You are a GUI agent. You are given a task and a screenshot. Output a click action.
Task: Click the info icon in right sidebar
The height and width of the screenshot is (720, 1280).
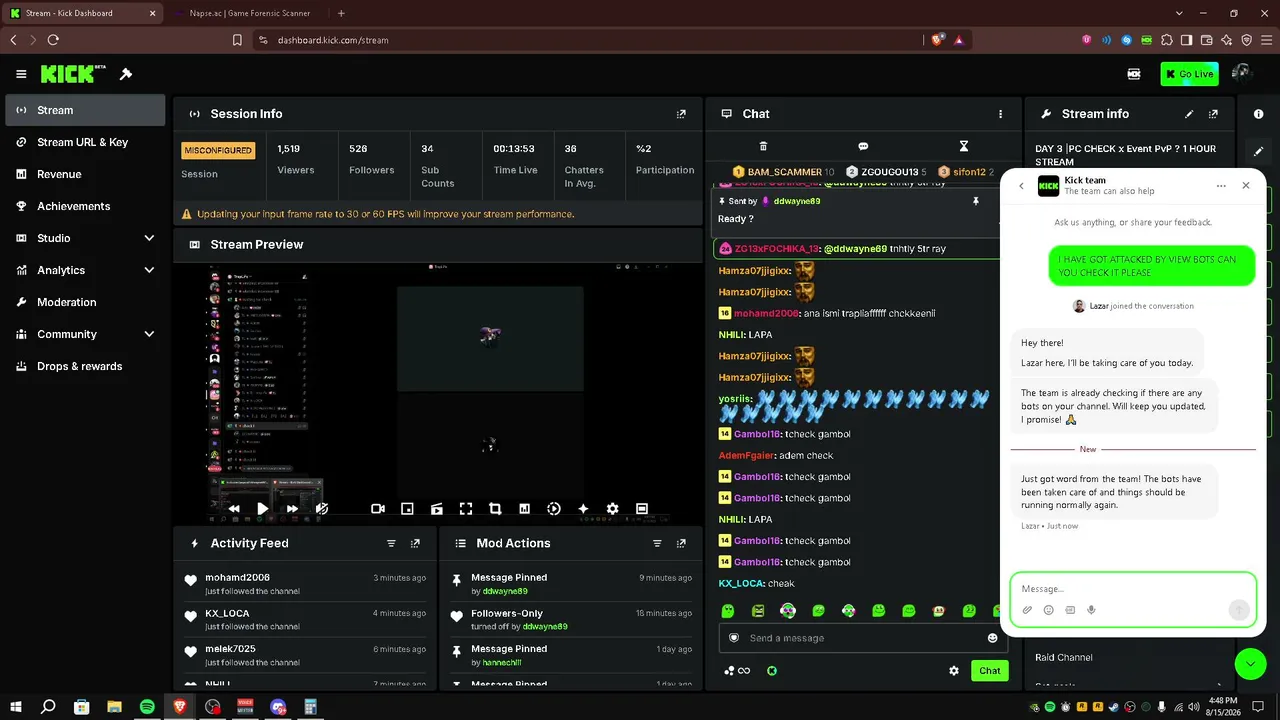pyautogui.click(x=1258, y=114)
